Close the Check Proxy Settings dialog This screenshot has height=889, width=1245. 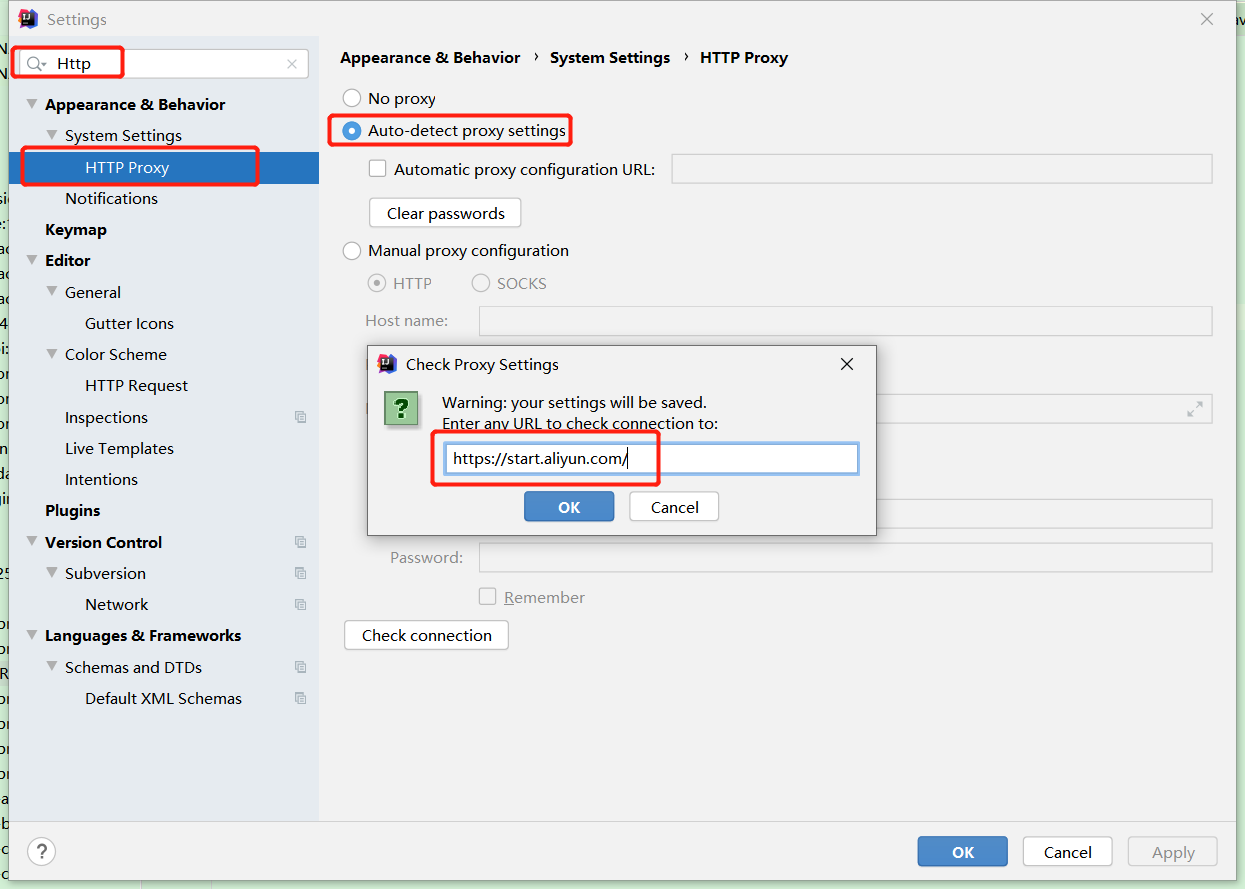tap(847, 364)
